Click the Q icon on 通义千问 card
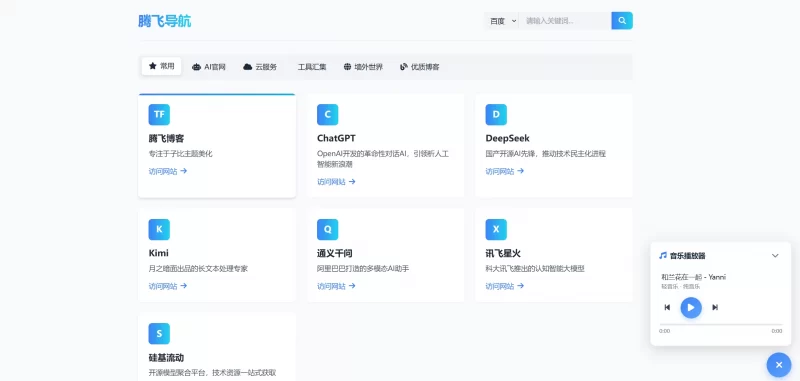The height and width of the screenshot is (381, 800). tap(328, 229)
